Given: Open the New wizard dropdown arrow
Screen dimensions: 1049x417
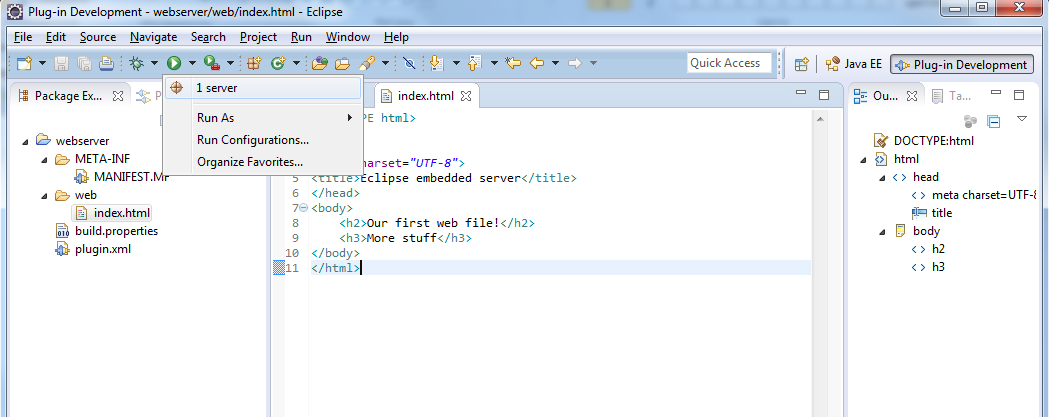Looking at the screenshot, I should coord(42,64).
